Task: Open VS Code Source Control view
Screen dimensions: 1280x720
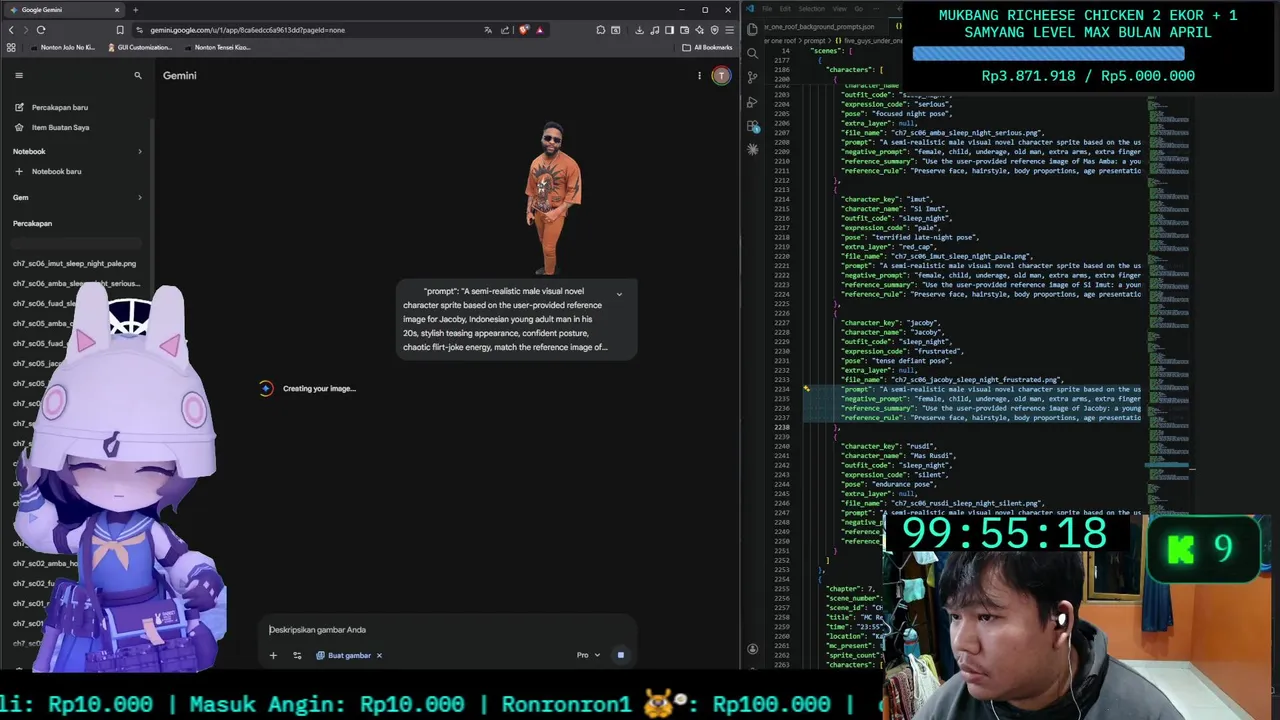Action: point(753,77)
